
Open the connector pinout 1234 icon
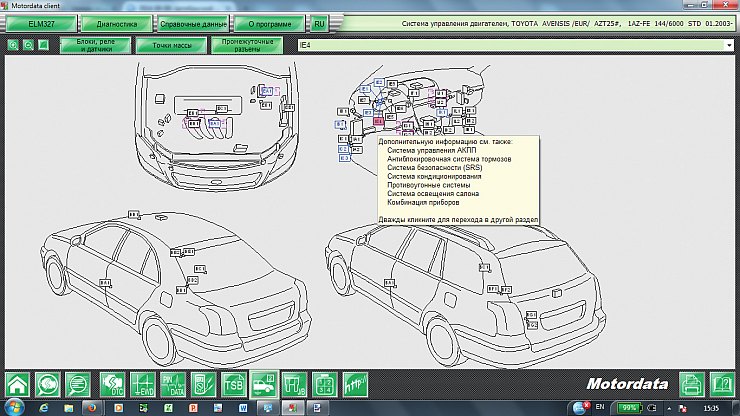pyautogui.click(x=325, y=384)
